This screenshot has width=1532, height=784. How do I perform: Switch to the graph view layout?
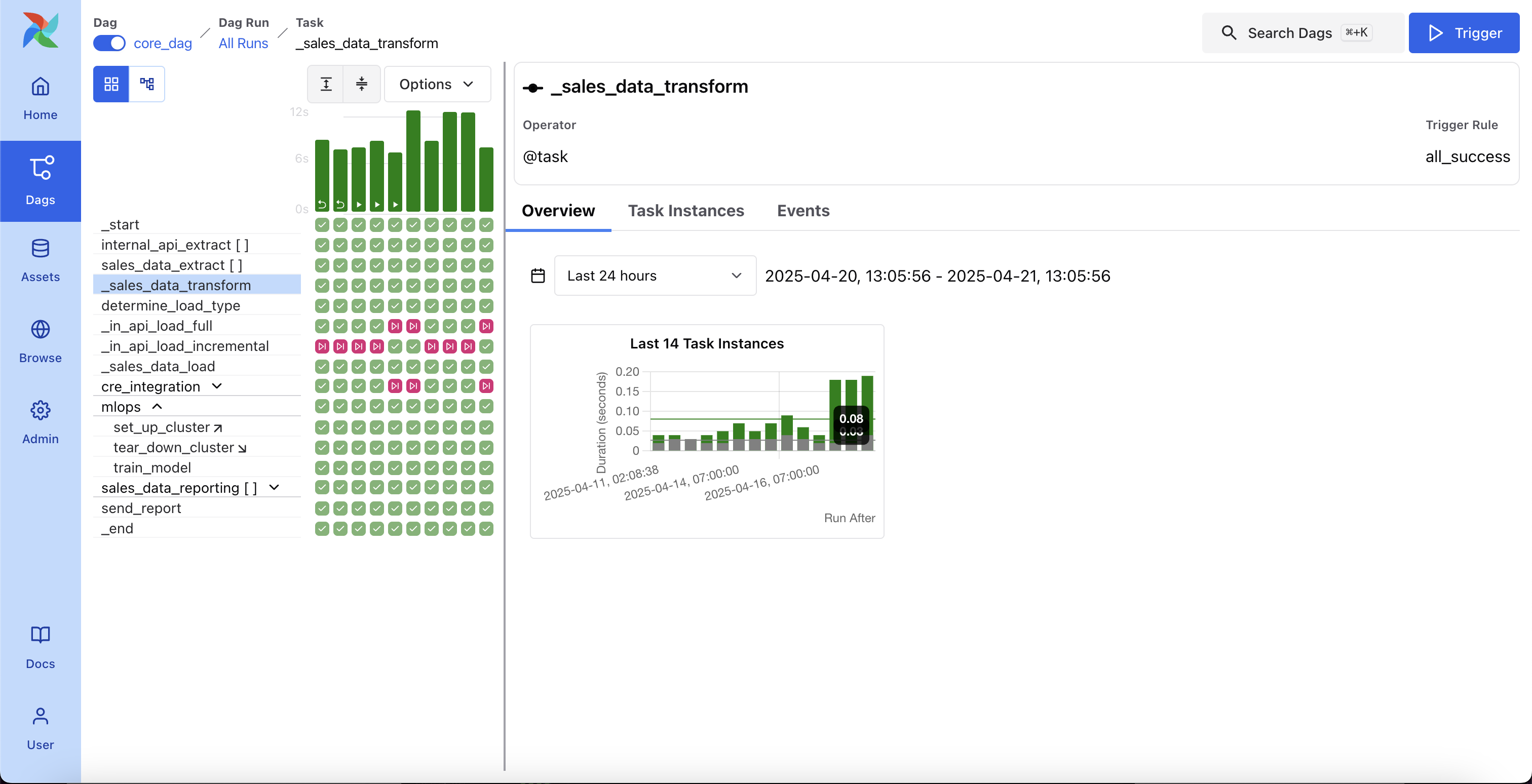[147, 84]
